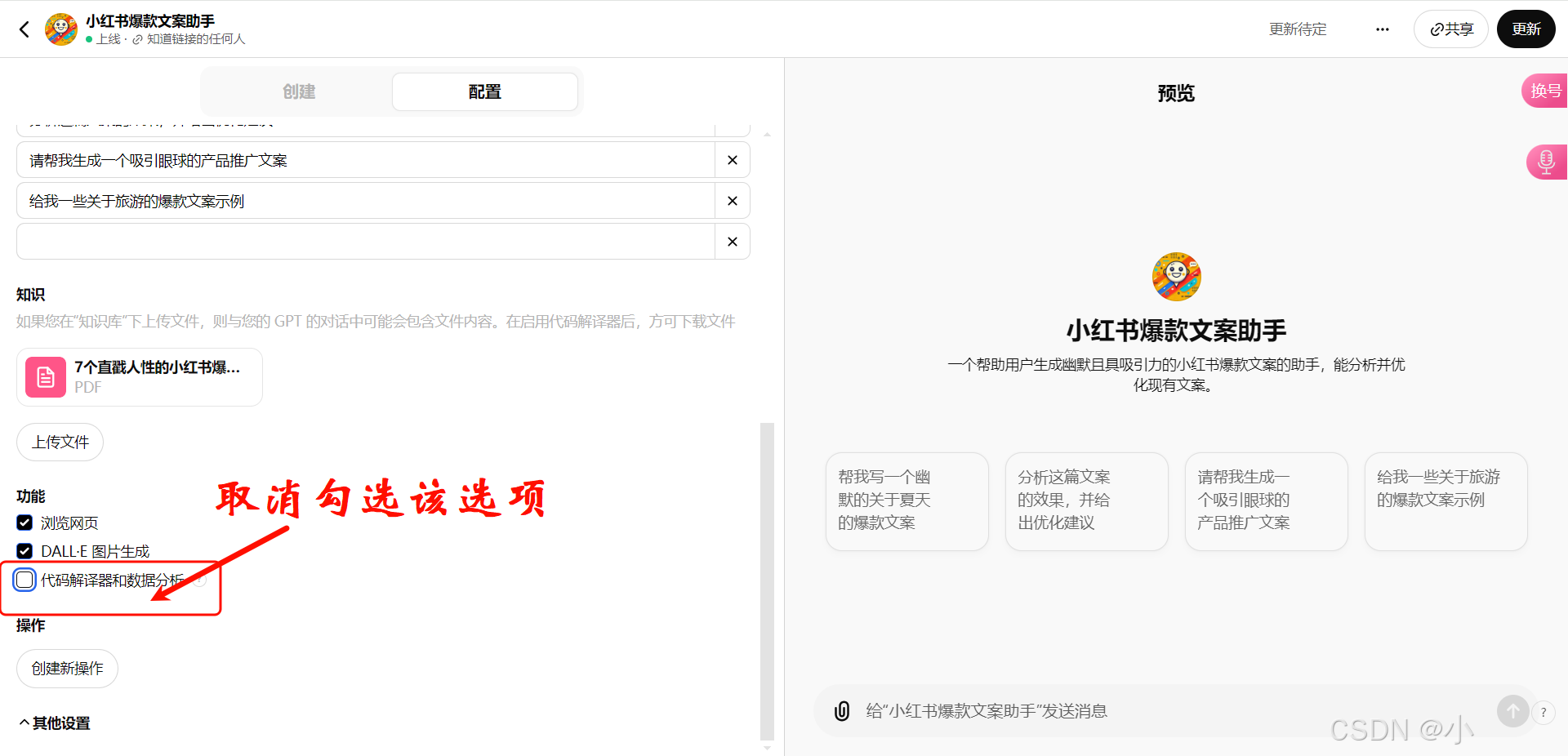Focus the empty conversation starter field

pos(366,242)
